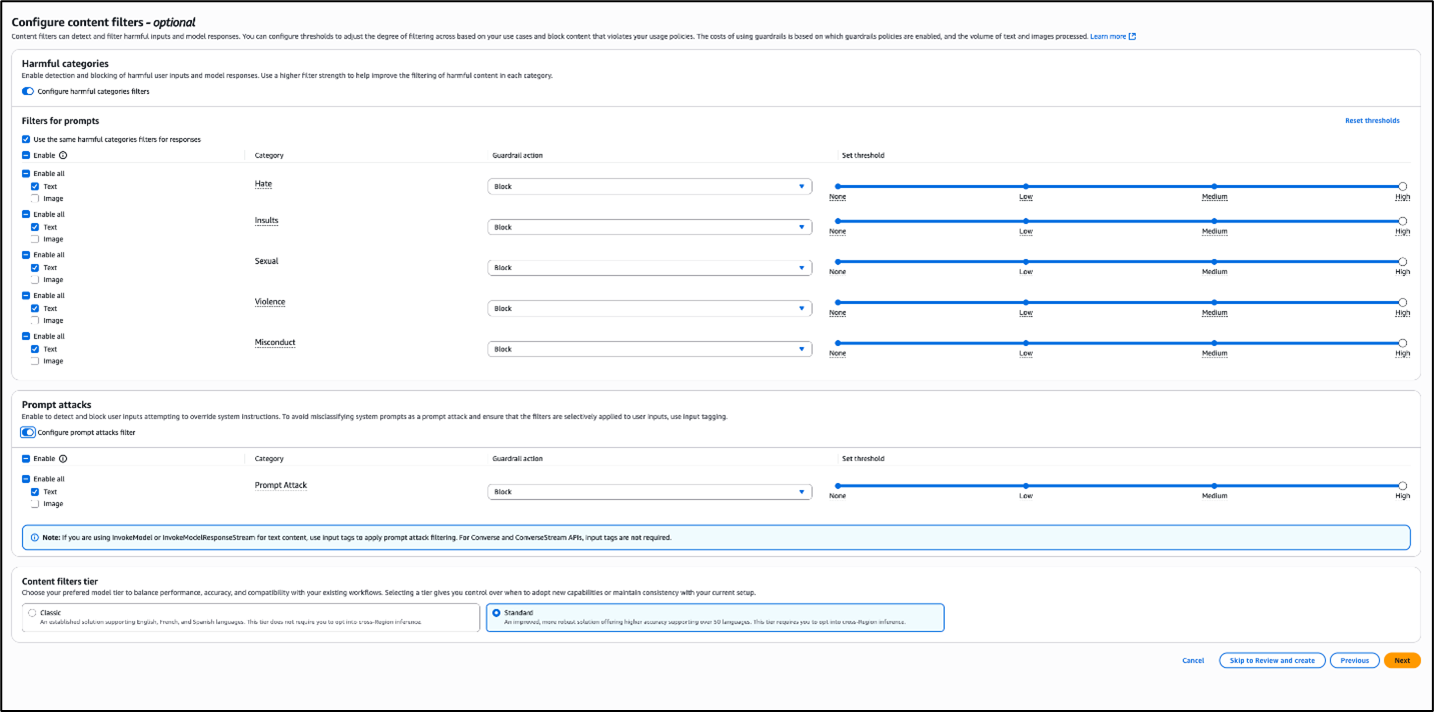
Task: Toggle off Configure harmful categories filters
Action: point(26,90)
